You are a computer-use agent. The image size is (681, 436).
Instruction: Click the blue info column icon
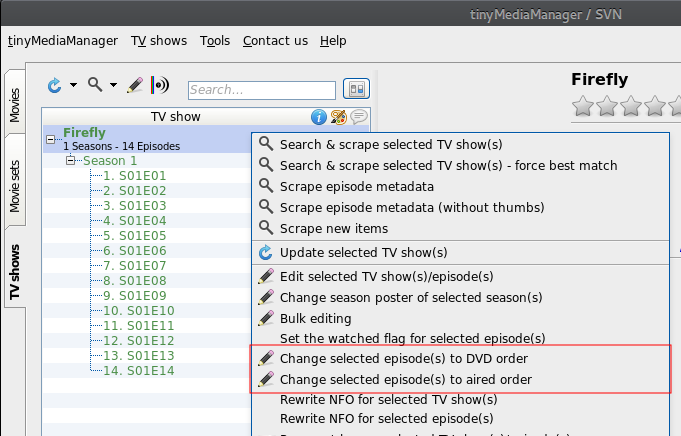[319, 117]
